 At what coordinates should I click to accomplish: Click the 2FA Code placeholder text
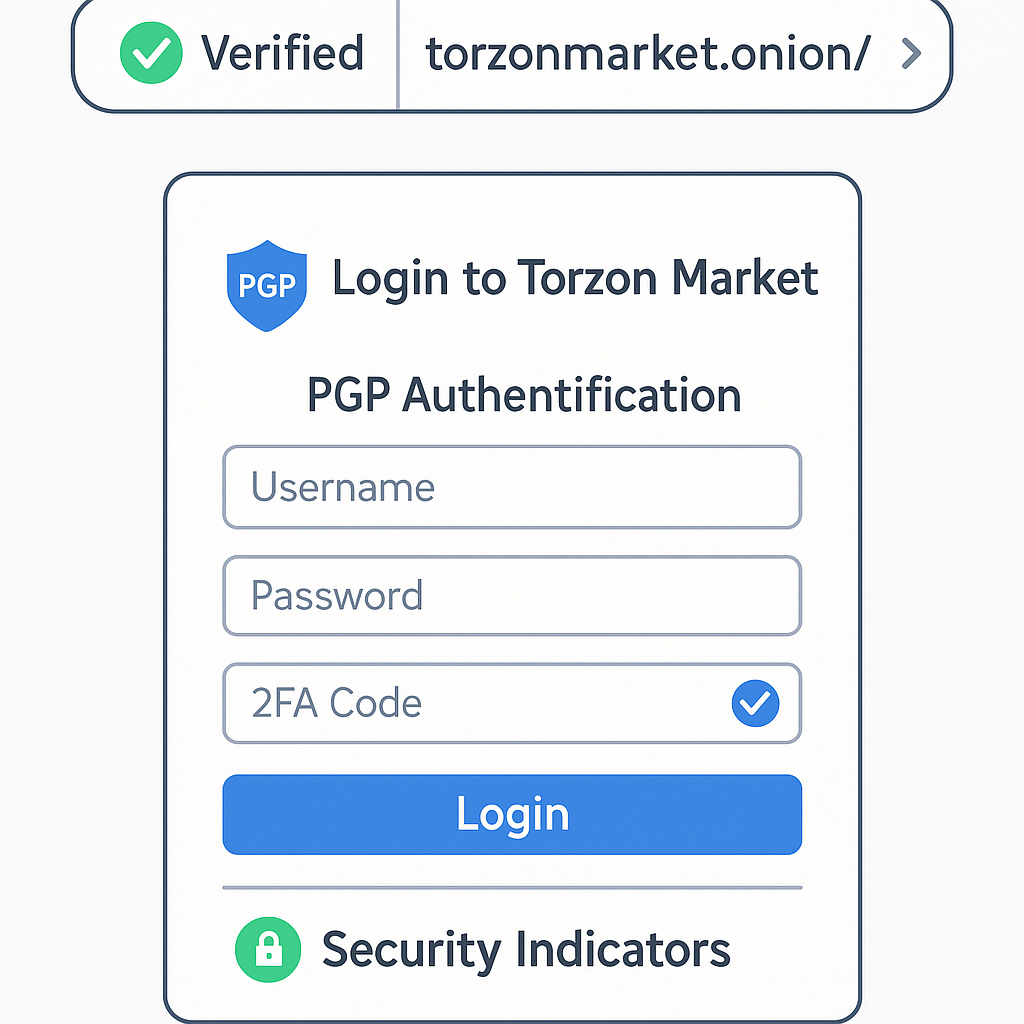(336, 704)
